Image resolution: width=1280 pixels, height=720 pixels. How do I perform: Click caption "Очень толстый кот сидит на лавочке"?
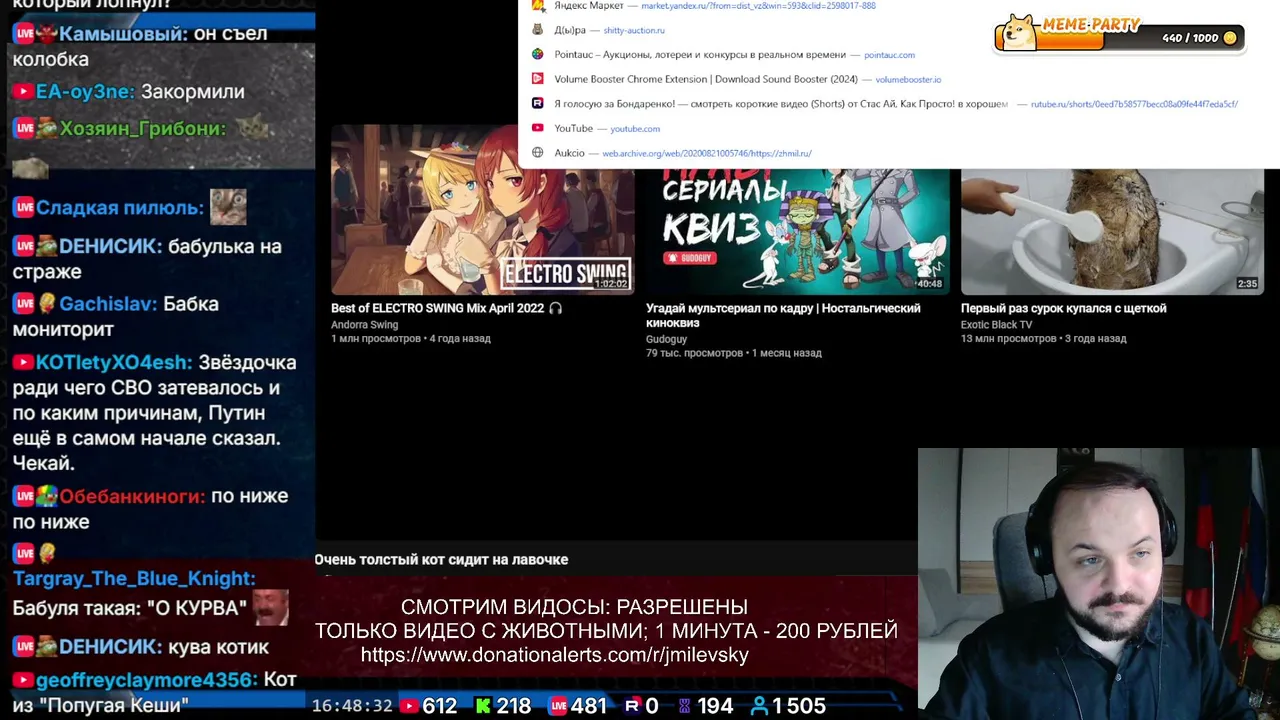pos(441,560)
